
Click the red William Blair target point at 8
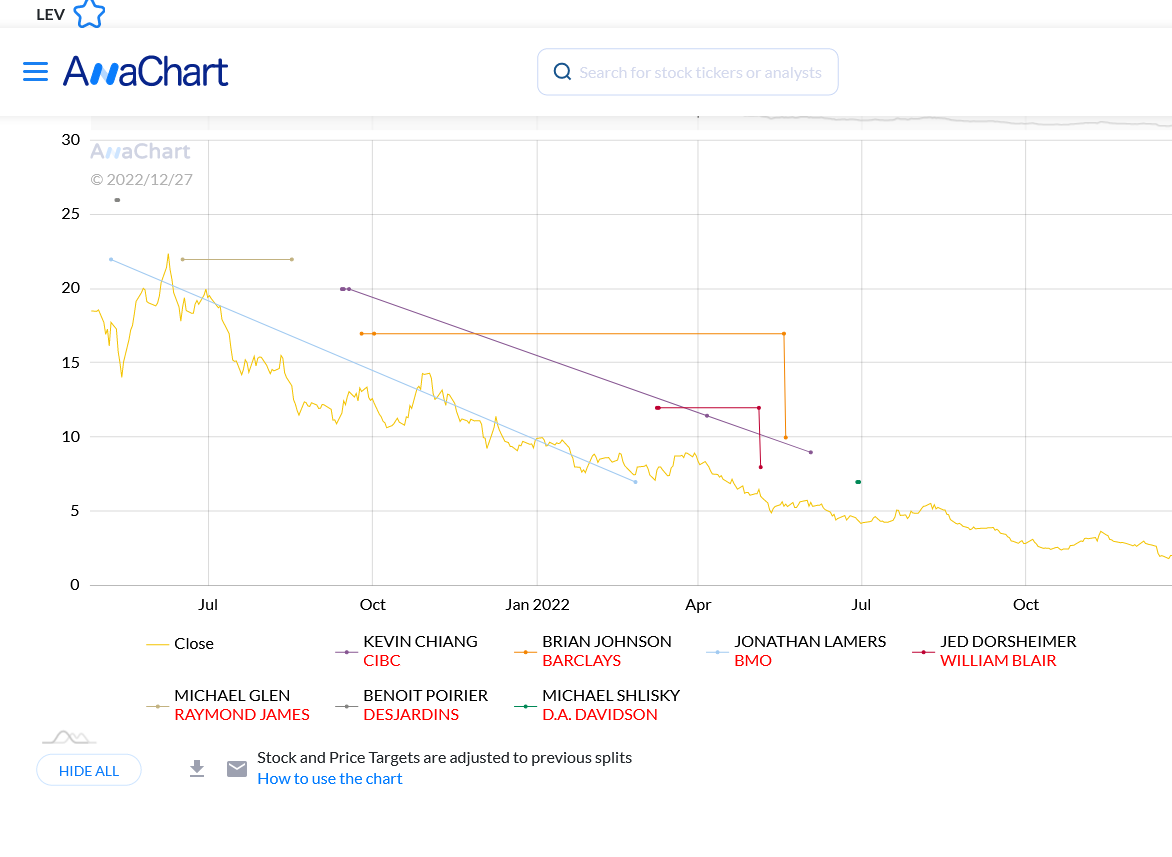click(761, 467)
